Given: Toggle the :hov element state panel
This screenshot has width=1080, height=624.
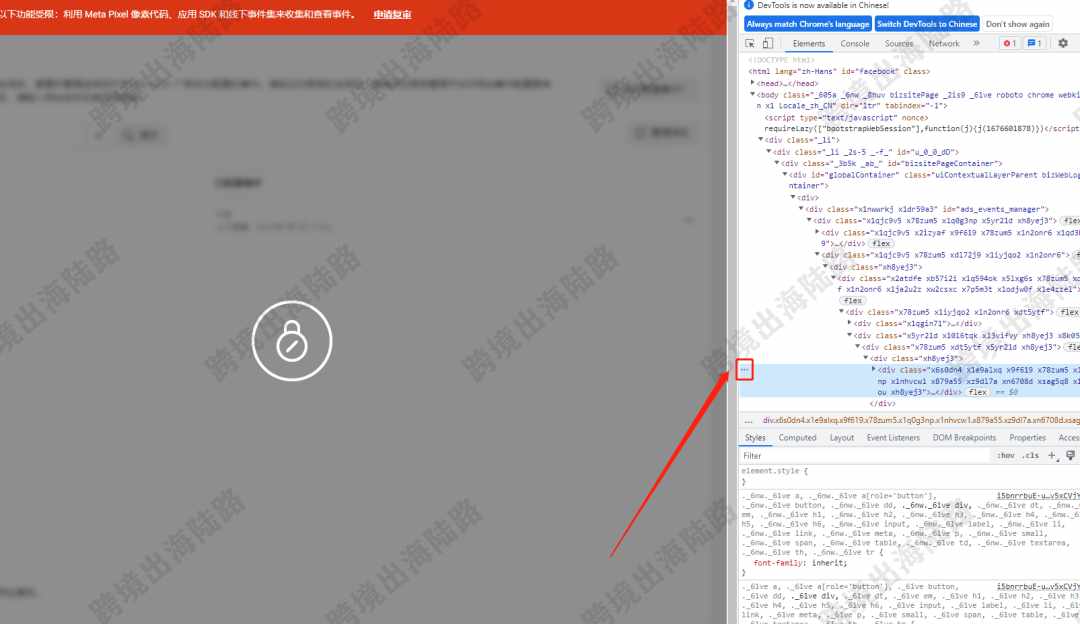Looking at the screenshot, I should point(1006,455).
